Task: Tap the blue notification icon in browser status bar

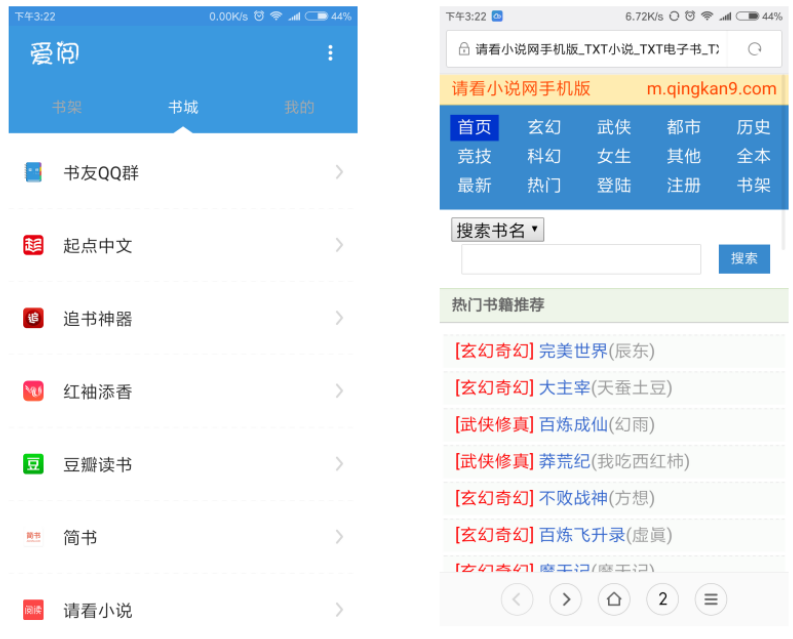Action: pos(497,16)
